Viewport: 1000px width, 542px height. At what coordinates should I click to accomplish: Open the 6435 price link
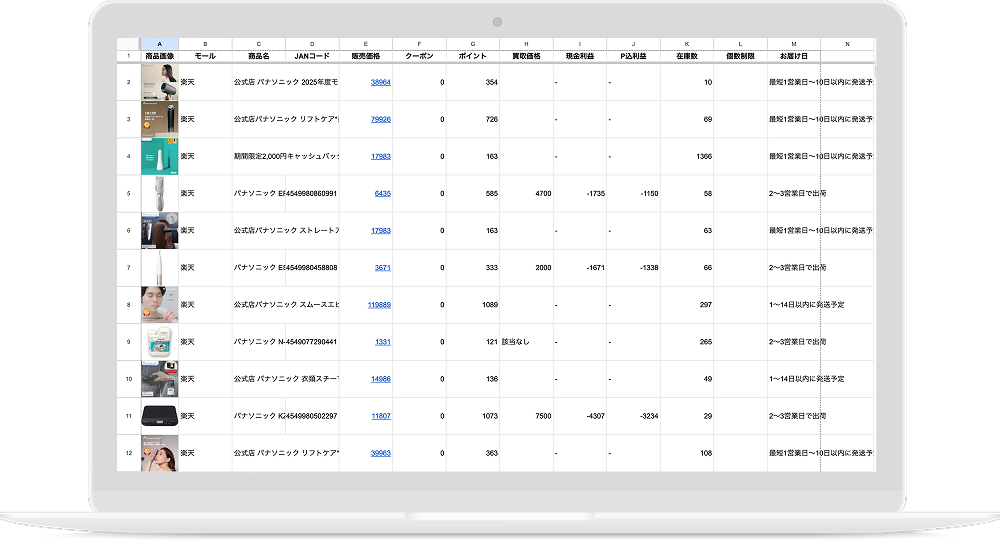(x=383, y=193)
